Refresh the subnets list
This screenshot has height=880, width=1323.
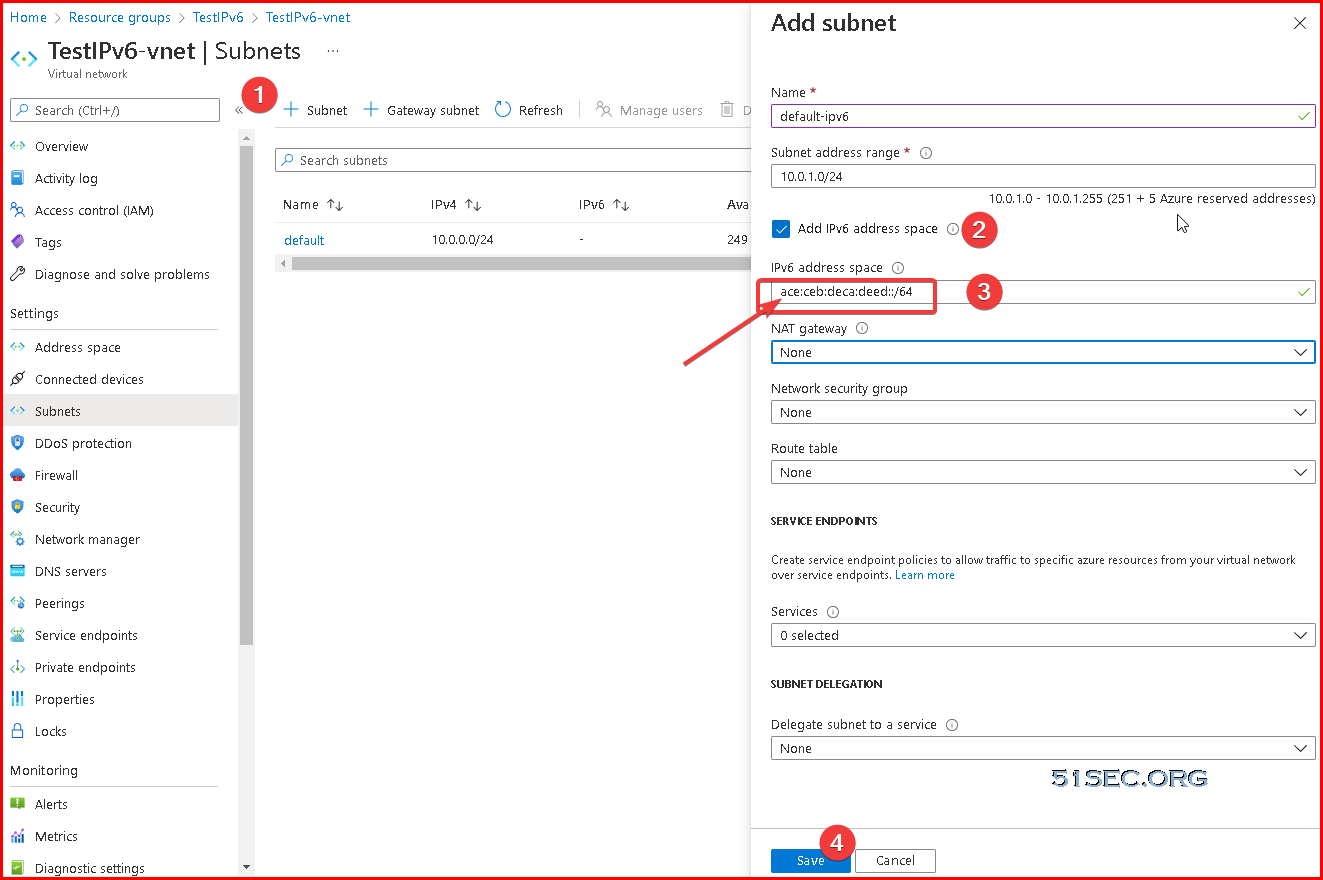point(529,110)
